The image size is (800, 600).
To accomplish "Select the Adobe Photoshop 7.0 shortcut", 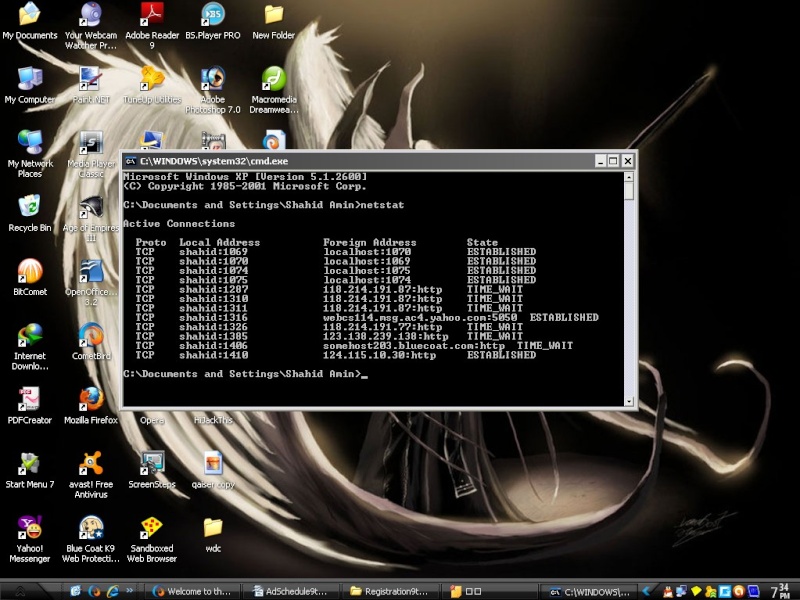I will click(x=213, y=90).
